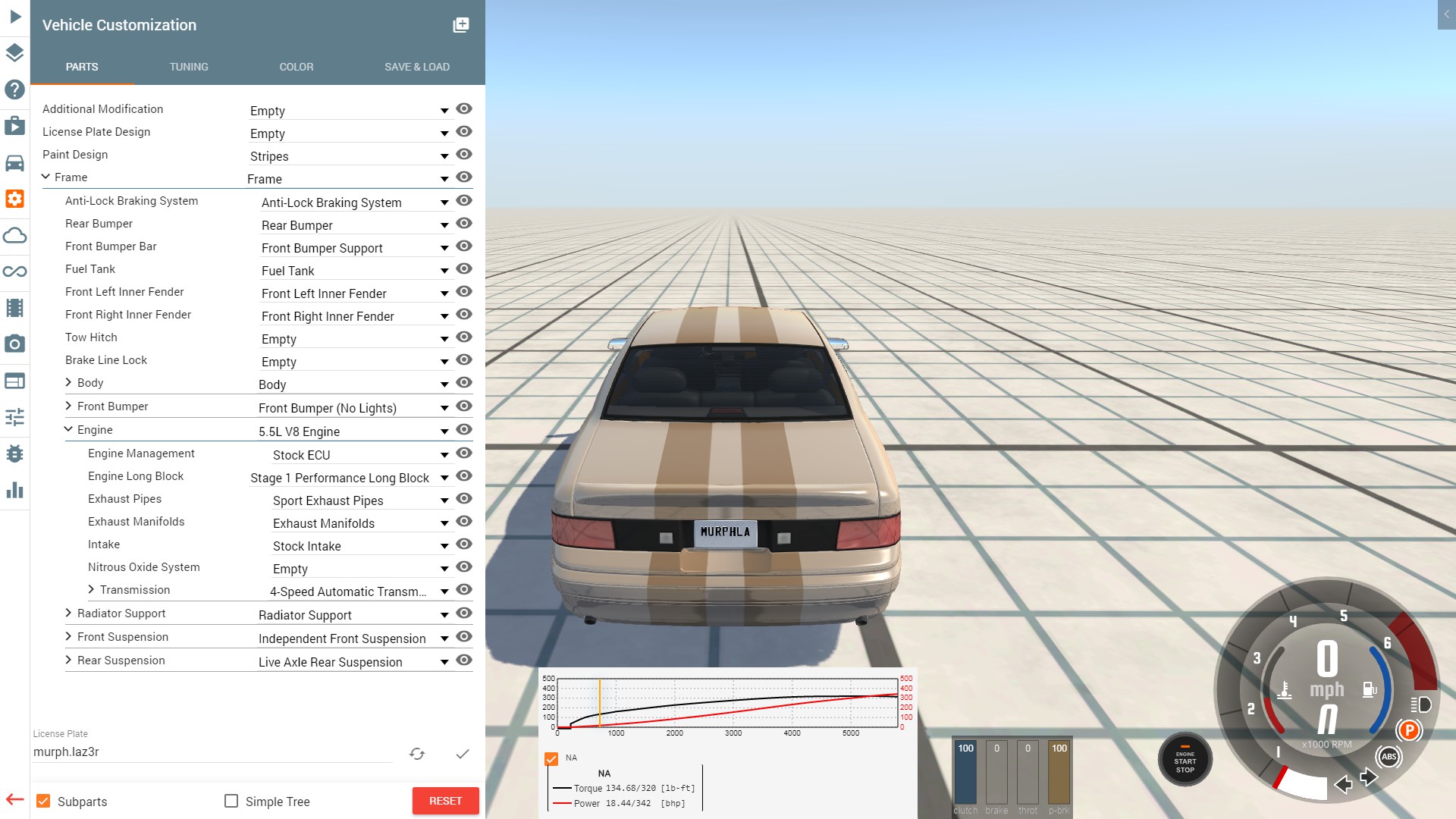This screenshot has width=1456, height=819.
Task: Click the parking brake P indicator
Action: [1409, 731]
